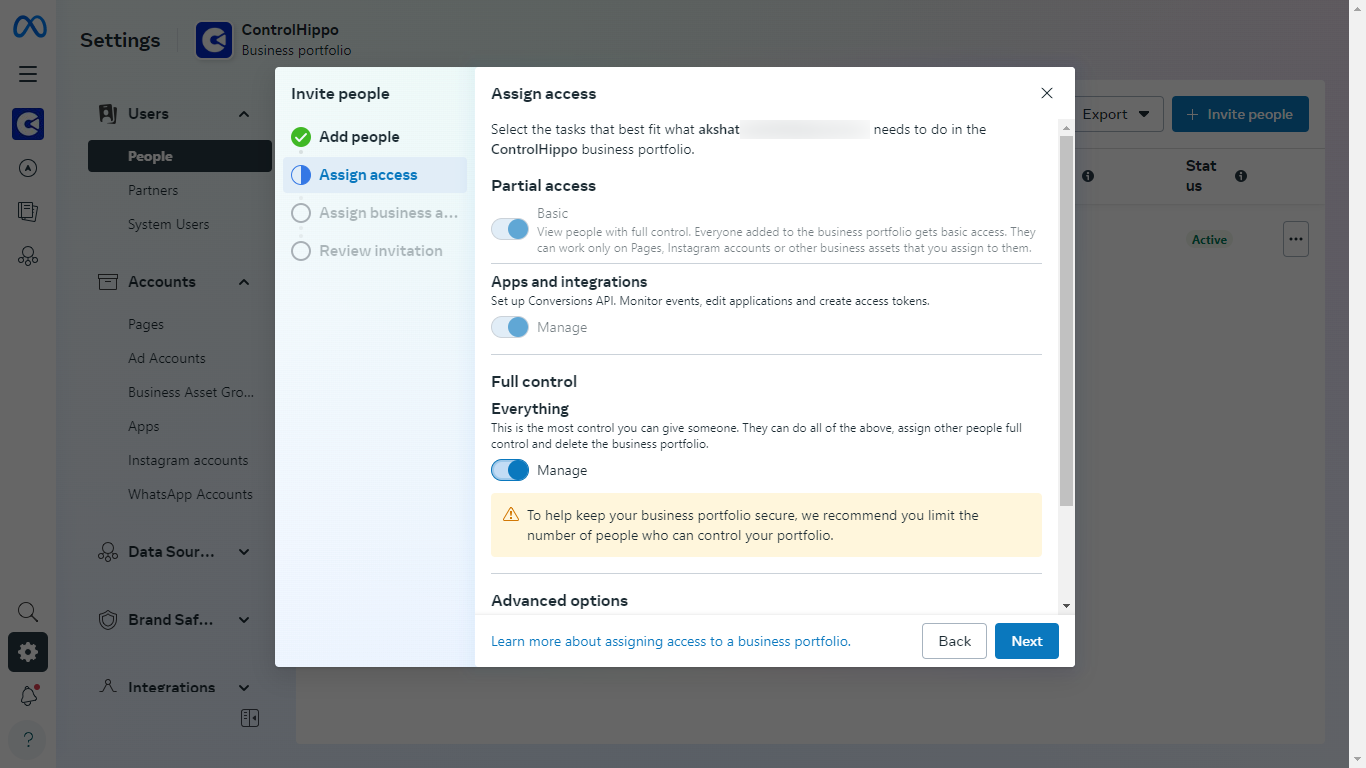The image size is (1366, 768).
Task: Click the Next button
Action: coord(1026,641)
